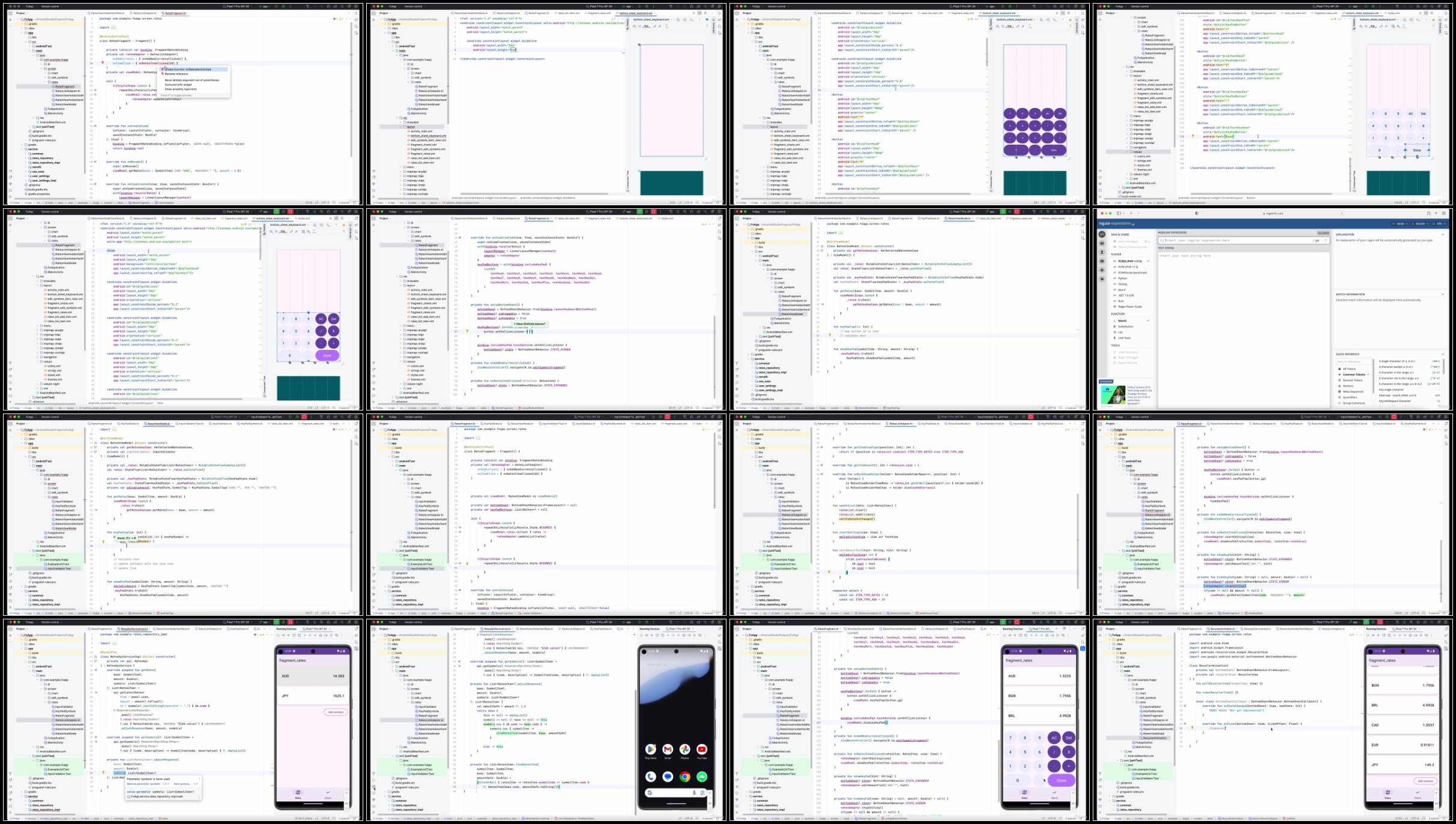Launch Chrome from the emulator home screen dock
The width and height of the screenshot is (1456, 824).
click(685, 777)
